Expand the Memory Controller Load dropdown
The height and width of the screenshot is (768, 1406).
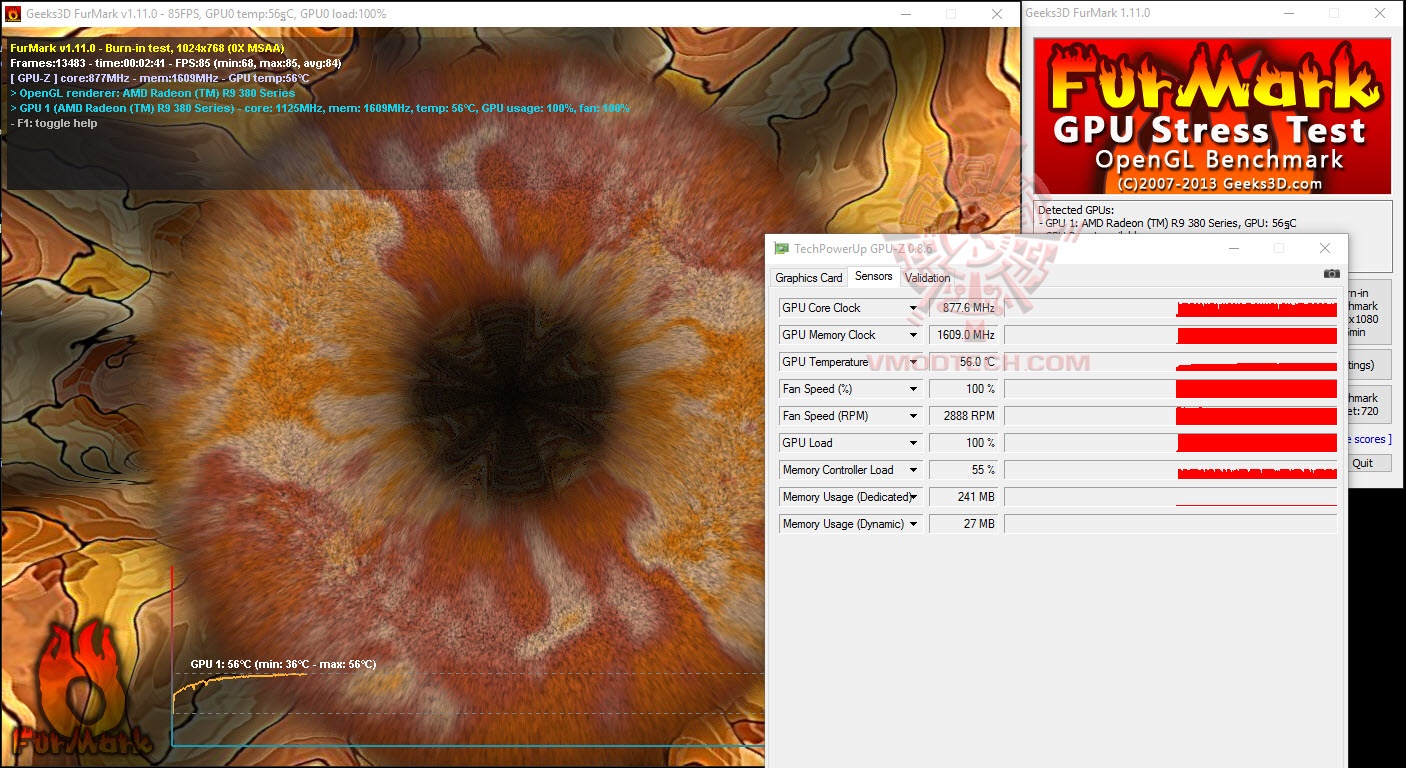913,470
